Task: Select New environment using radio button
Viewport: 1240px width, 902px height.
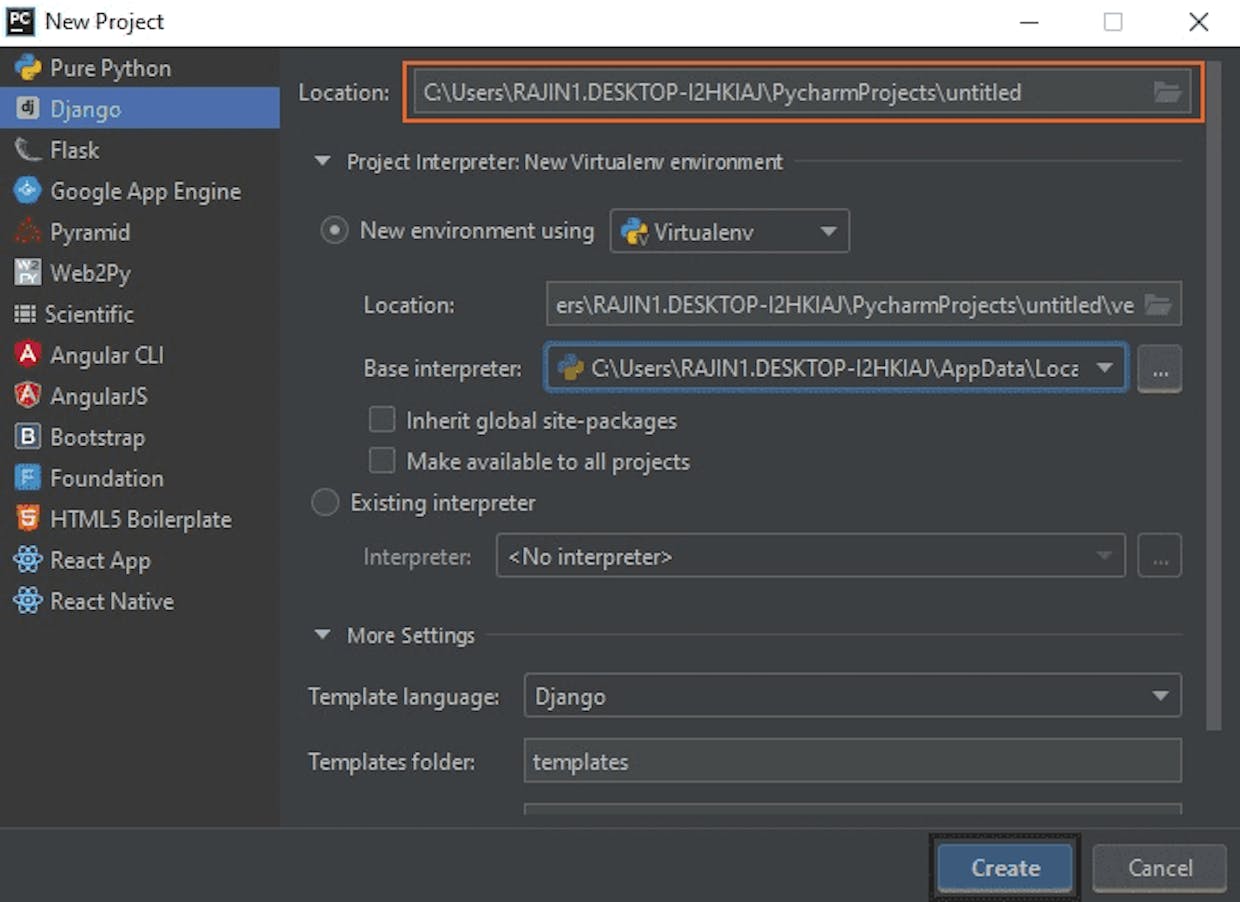Action: (x=334, y=231)
